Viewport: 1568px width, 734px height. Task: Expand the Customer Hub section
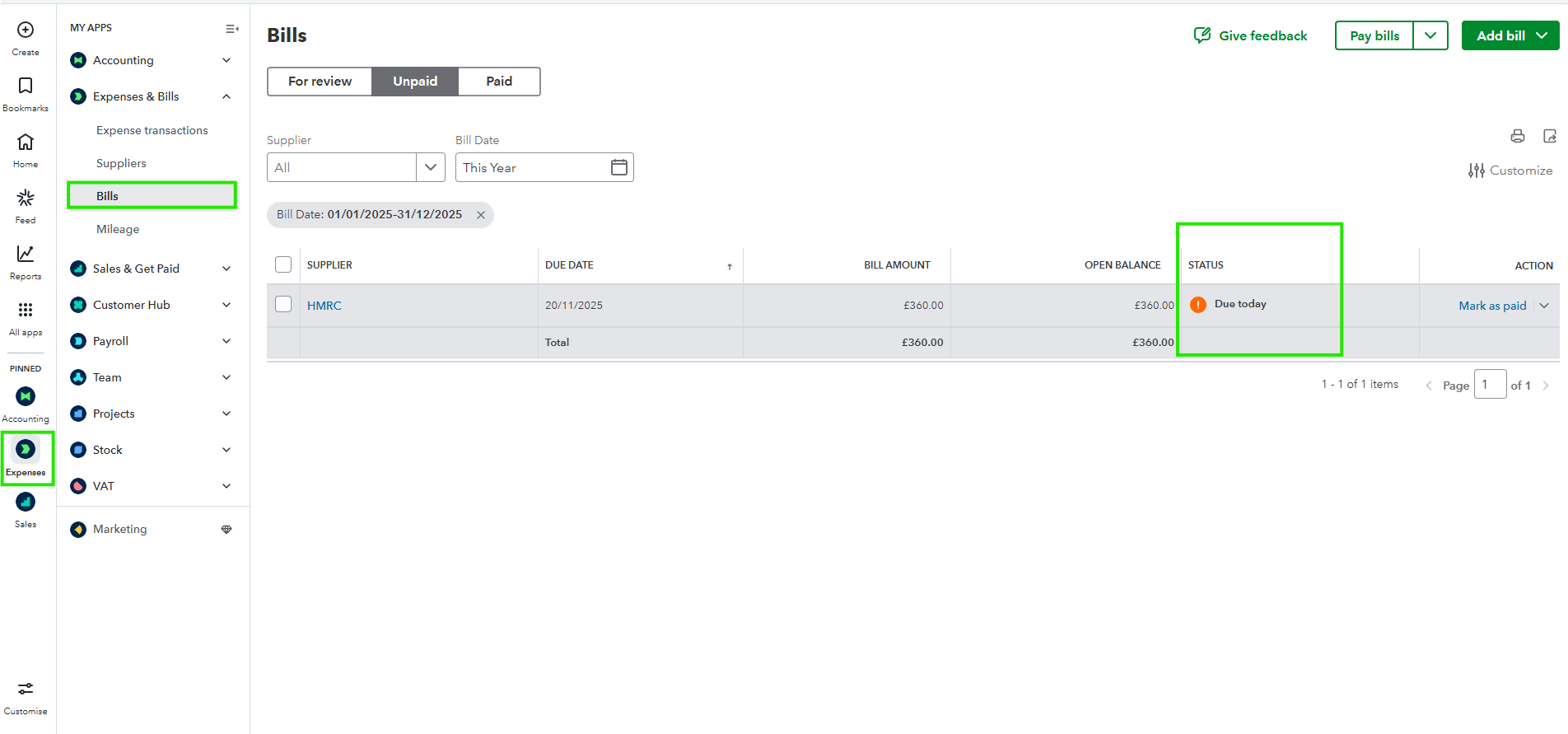[226, 305]
